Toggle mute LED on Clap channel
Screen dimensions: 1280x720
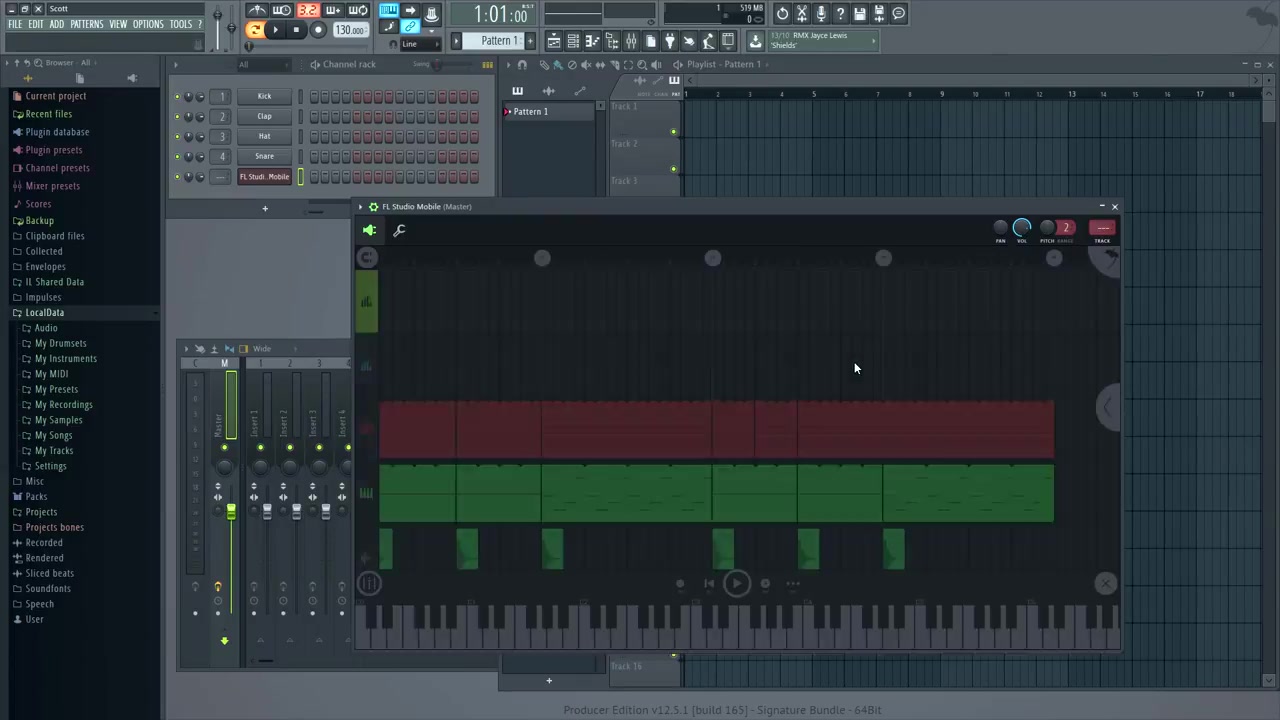point(177,117)
